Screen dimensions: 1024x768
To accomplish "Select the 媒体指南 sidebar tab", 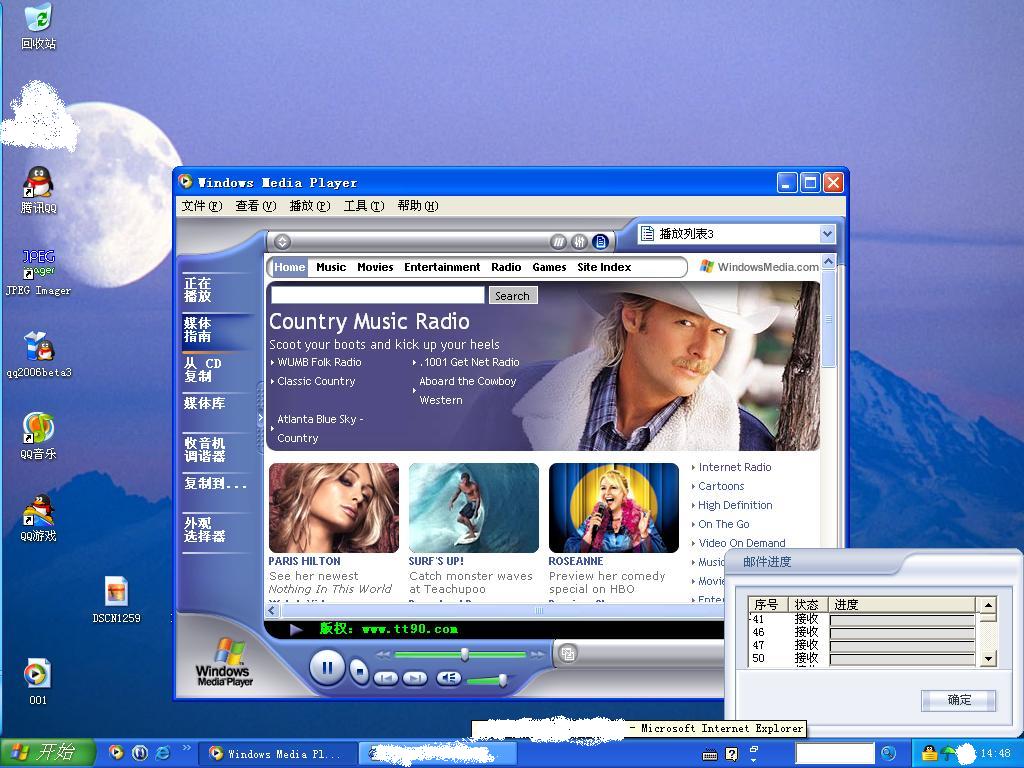I will point(216,330).
